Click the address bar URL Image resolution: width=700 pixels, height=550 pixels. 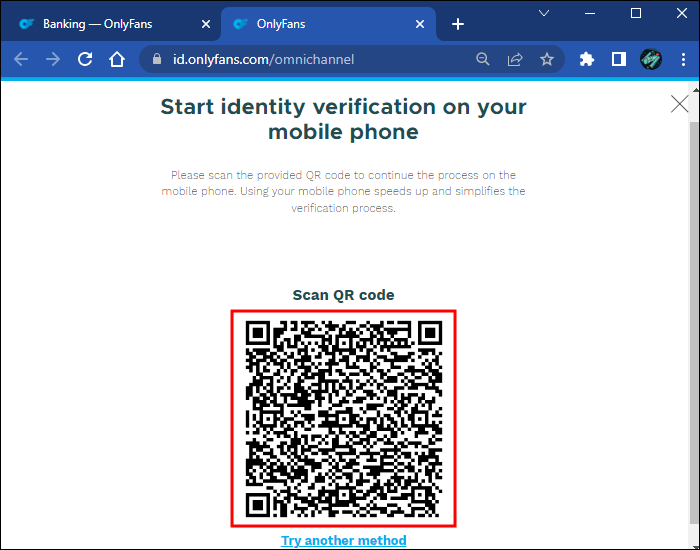coord(263,59)
